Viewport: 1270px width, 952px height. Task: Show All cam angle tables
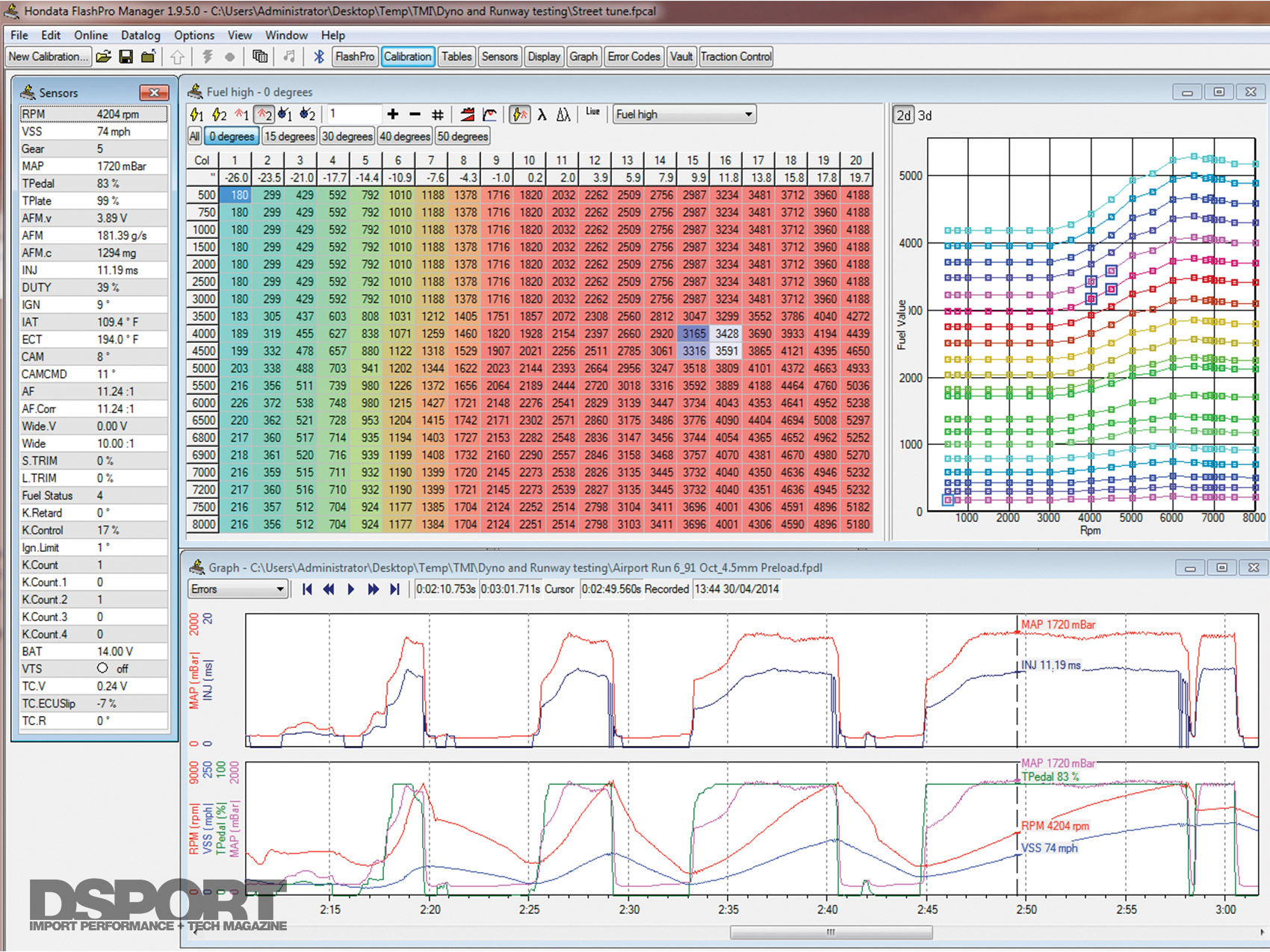click(195, 137)
